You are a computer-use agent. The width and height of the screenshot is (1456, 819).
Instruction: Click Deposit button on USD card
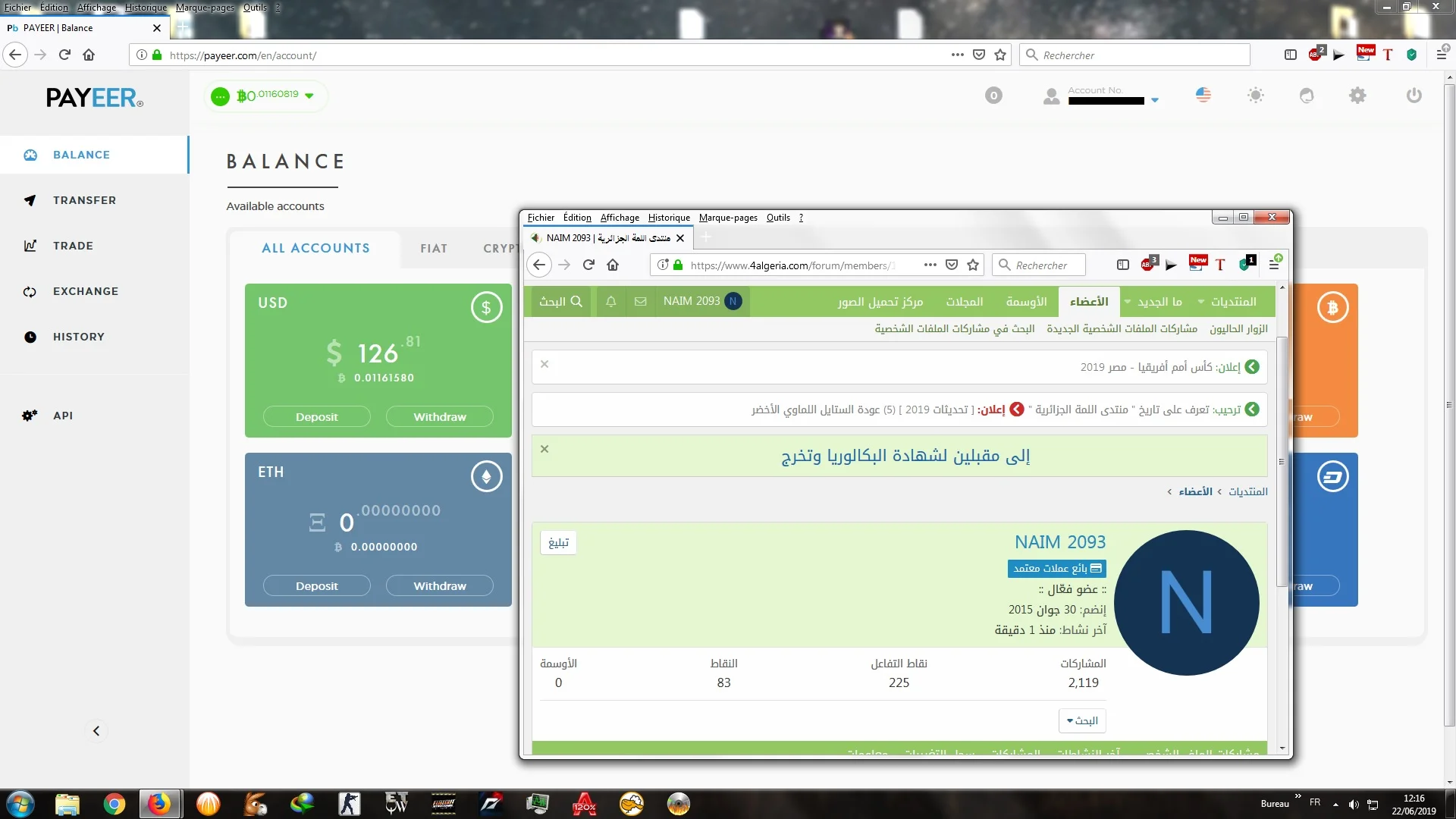pos(316,417)
